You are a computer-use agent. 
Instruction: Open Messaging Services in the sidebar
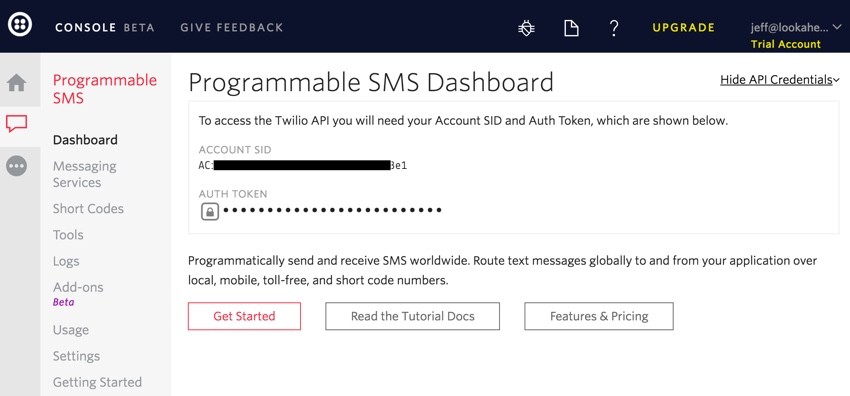85,174
